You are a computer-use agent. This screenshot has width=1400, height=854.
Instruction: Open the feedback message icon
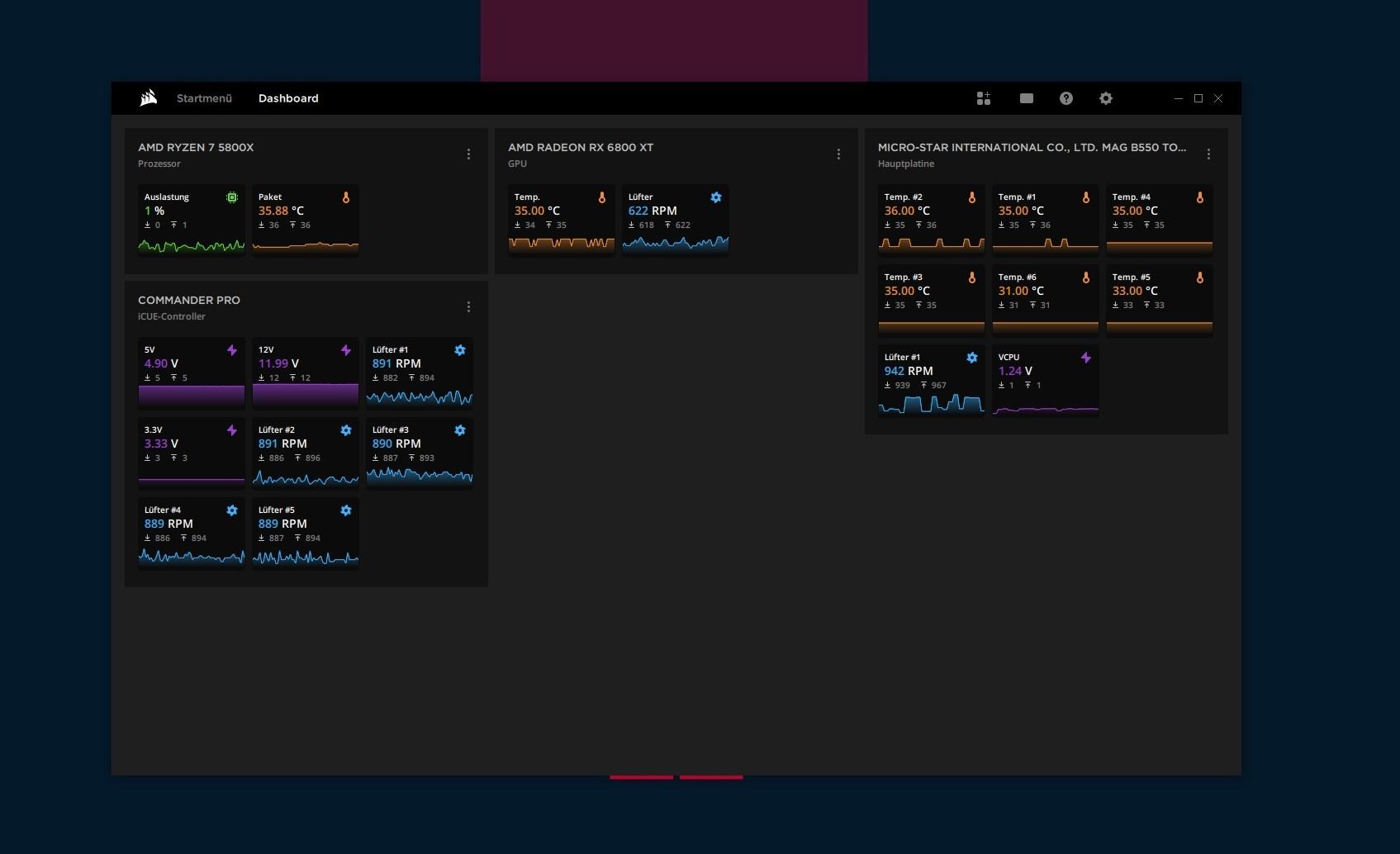coord(1026,98)
